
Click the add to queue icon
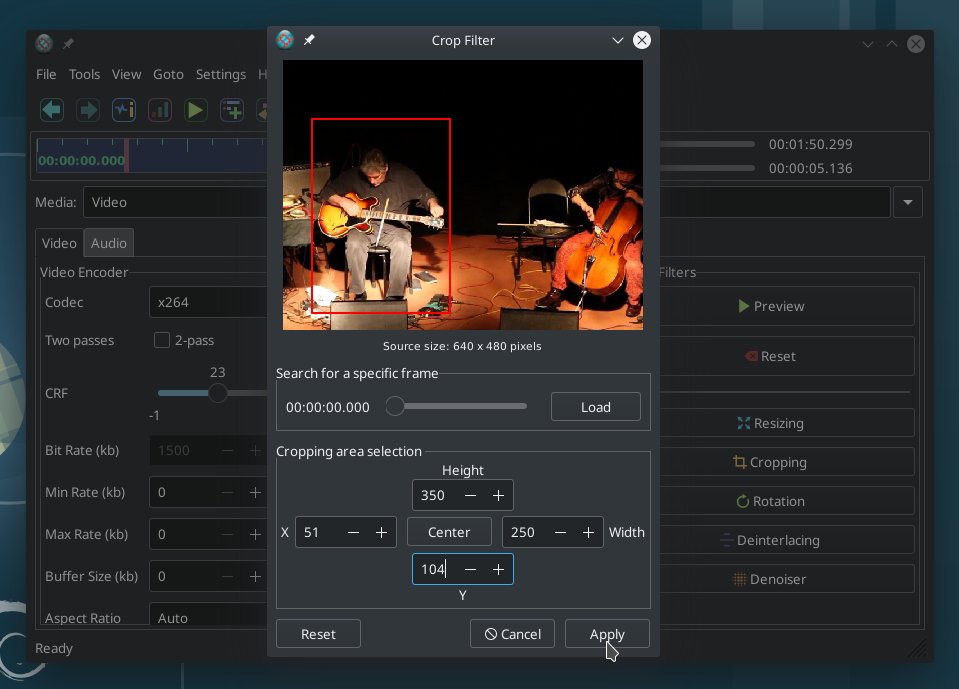232,111
